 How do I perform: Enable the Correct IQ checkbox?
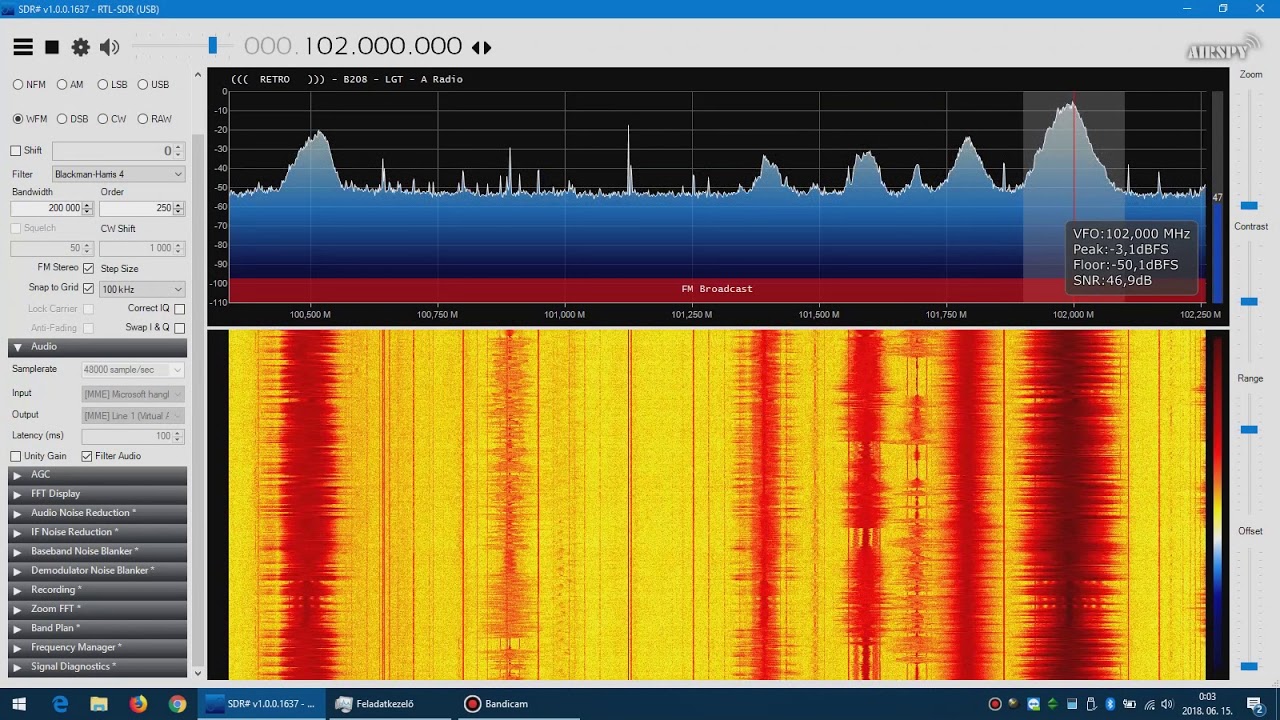[179, 309]
